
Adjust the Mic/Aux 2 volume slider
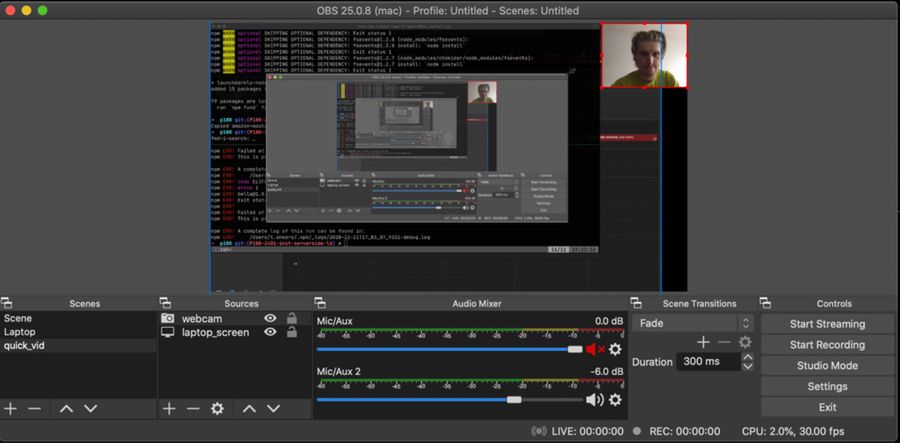pos(449,399)
